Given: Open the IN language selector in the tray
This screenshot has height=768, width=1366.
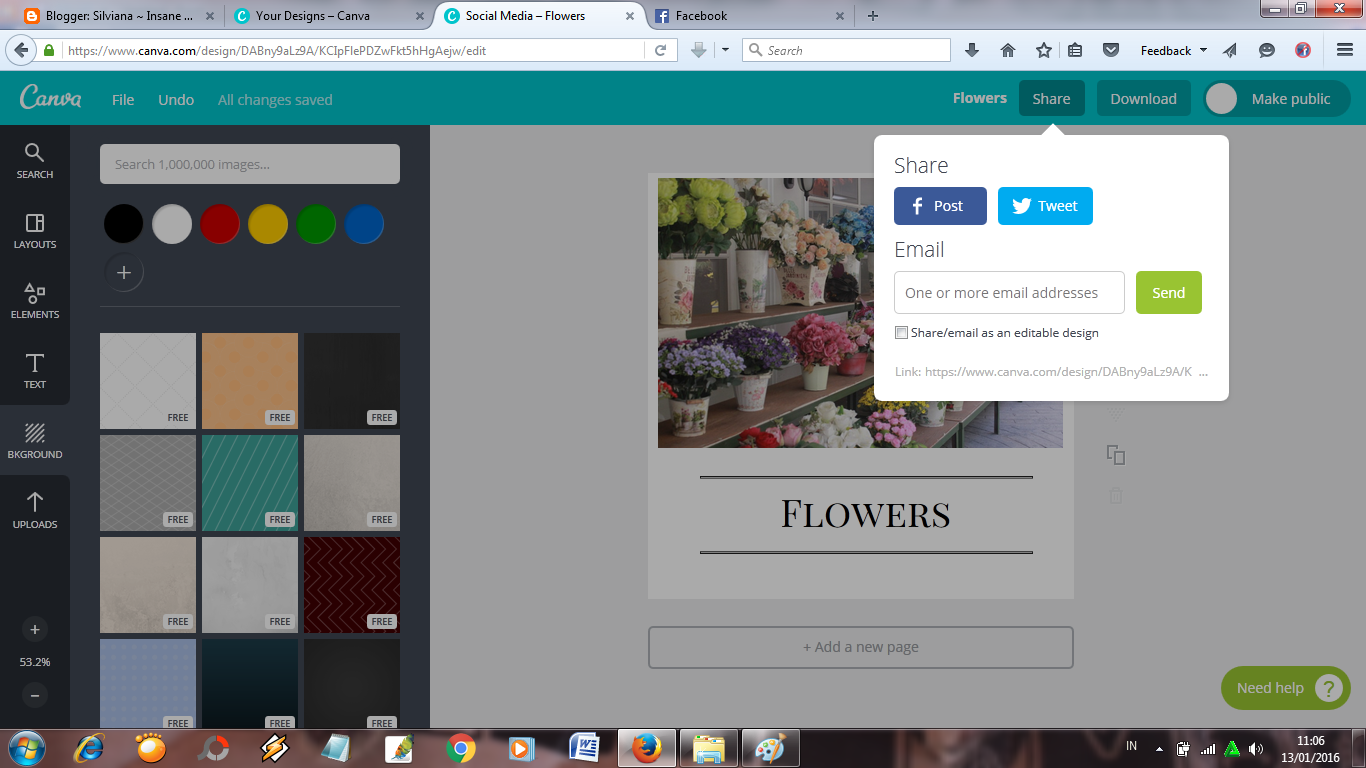Looking at the screenshot, I should tap(1131, 747).
